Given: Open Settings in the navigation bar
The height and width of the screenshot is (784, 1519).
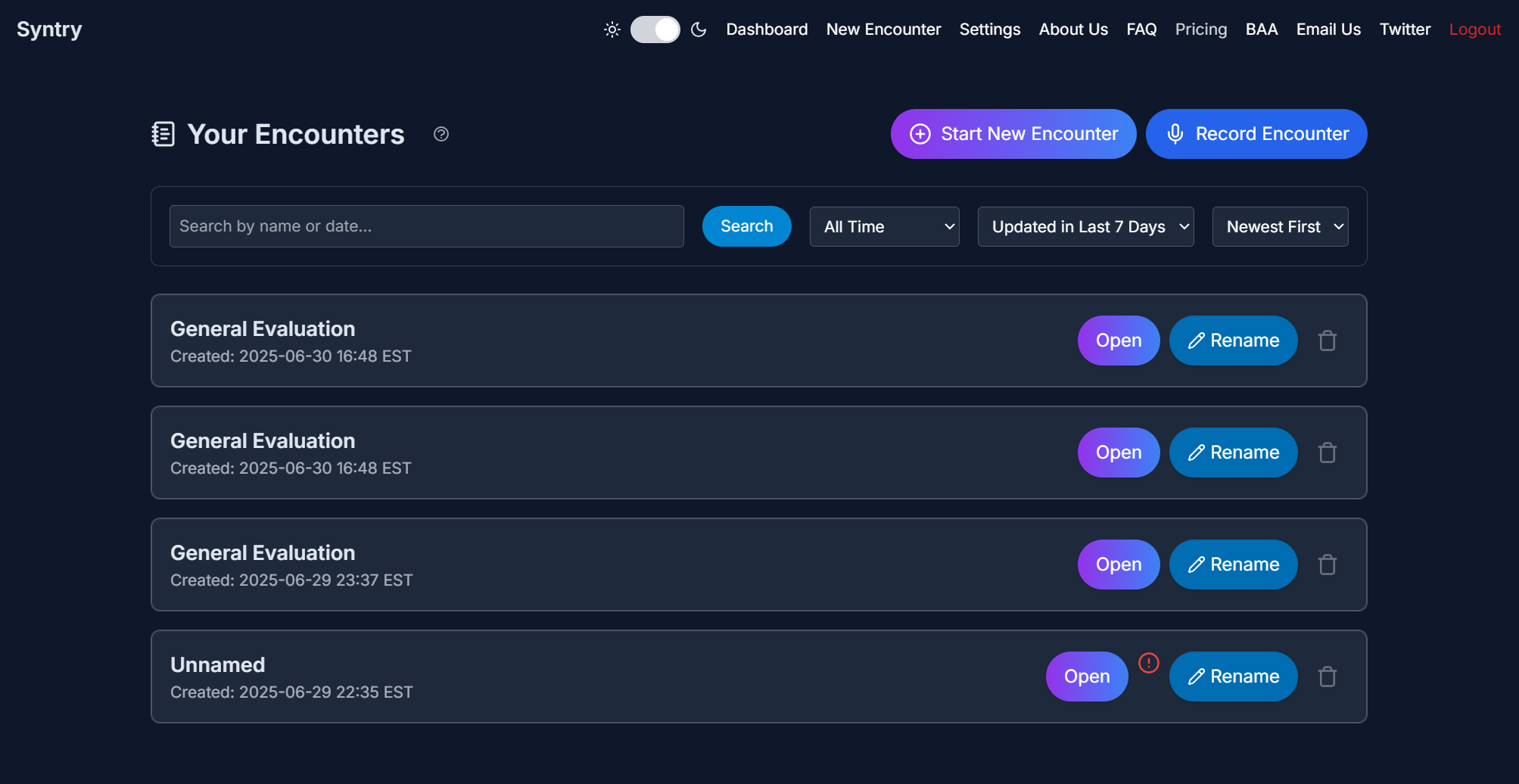Looking at the screenshot, I should click(990, 30).
